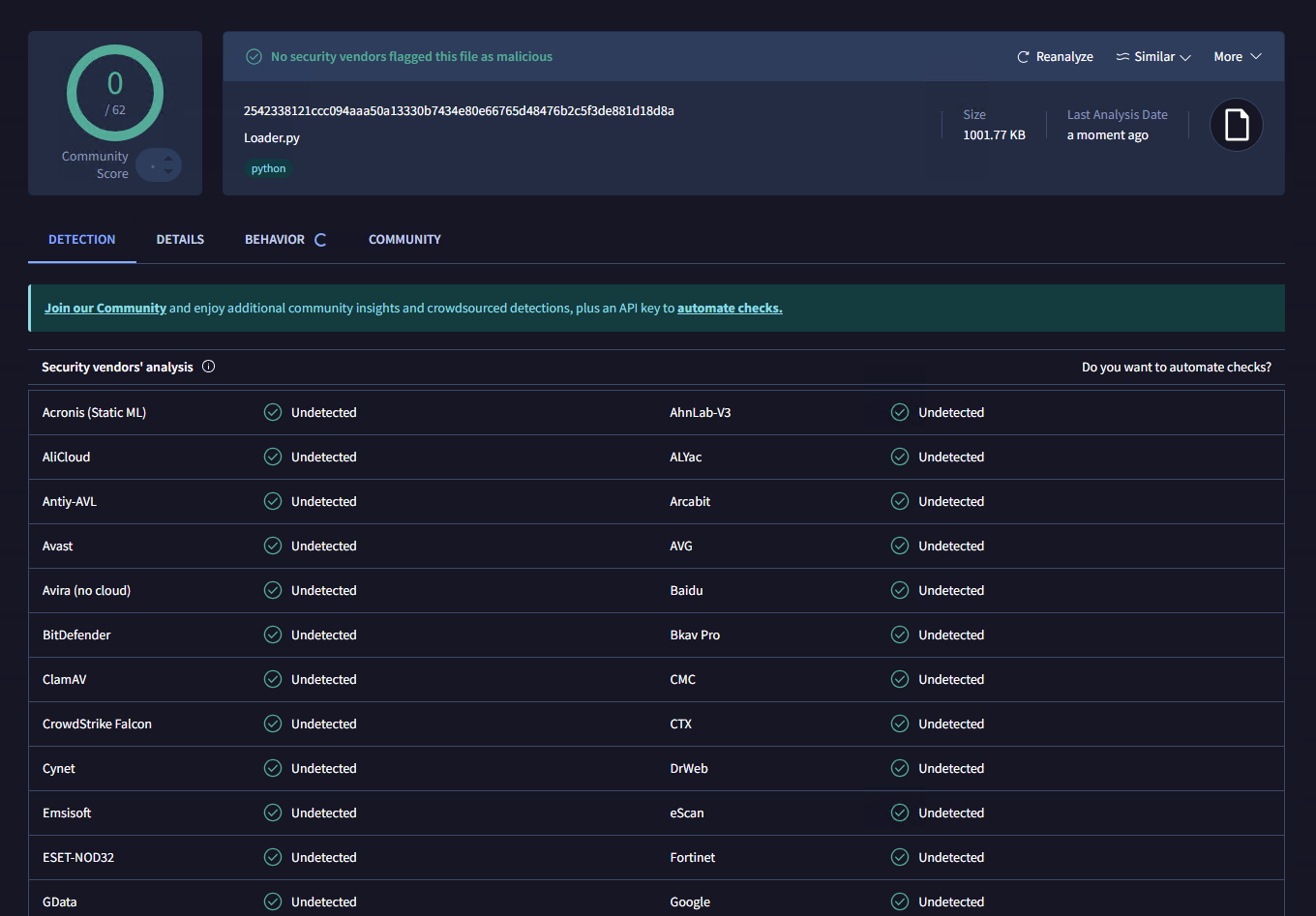
Task: Open the Similar dropdown
Action: click(x=1153, y=57)
